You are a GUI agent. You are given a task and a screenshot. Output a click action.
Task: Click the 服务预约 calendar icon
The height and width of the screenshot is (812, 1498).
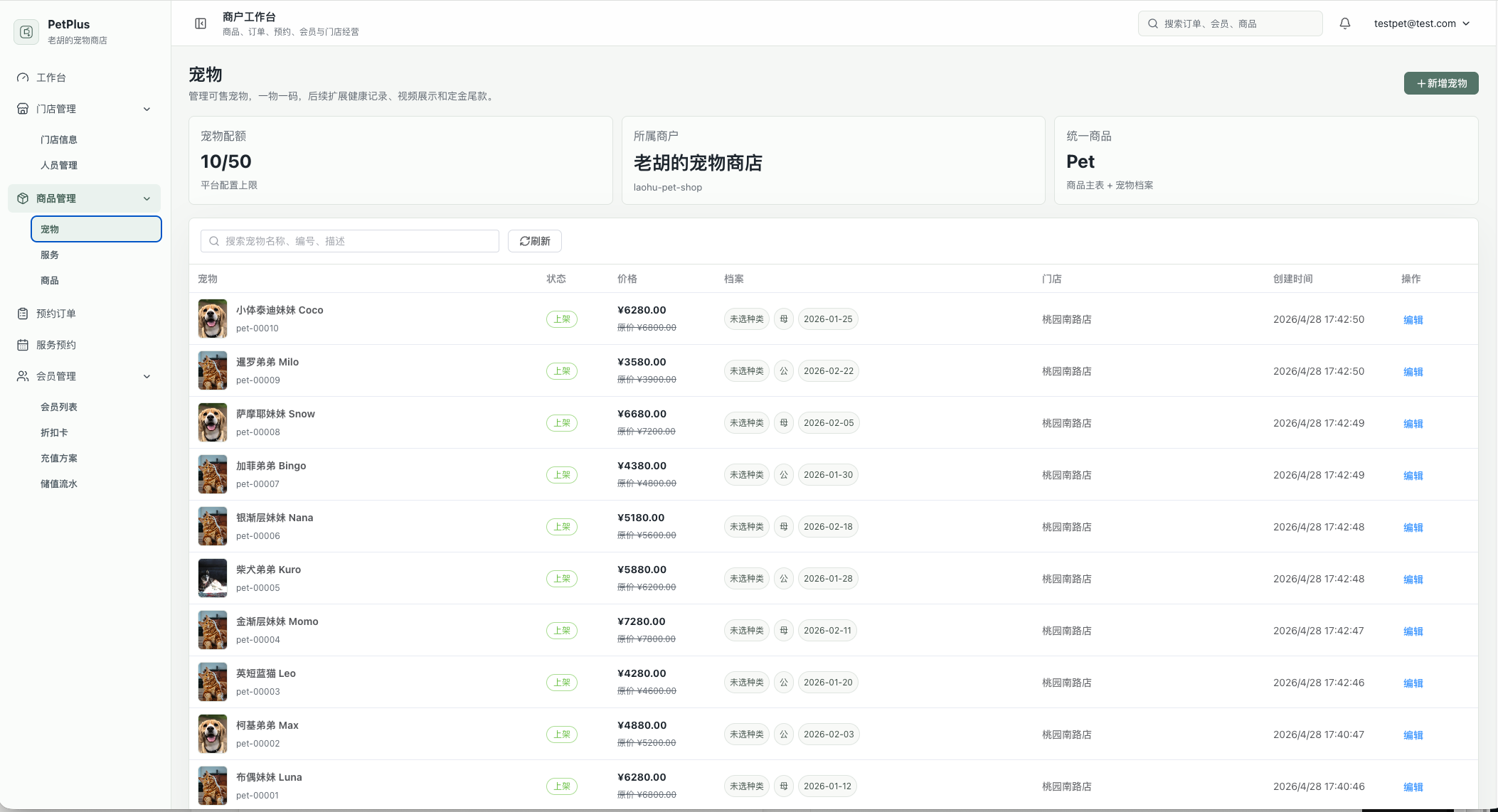23,345
